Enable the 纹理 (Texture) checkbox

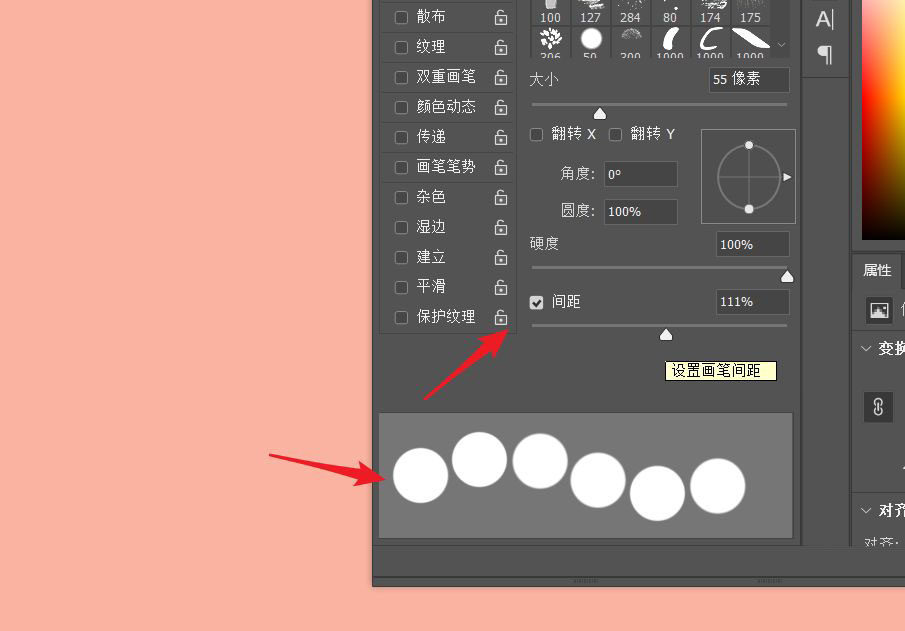[x=401, y=47]
